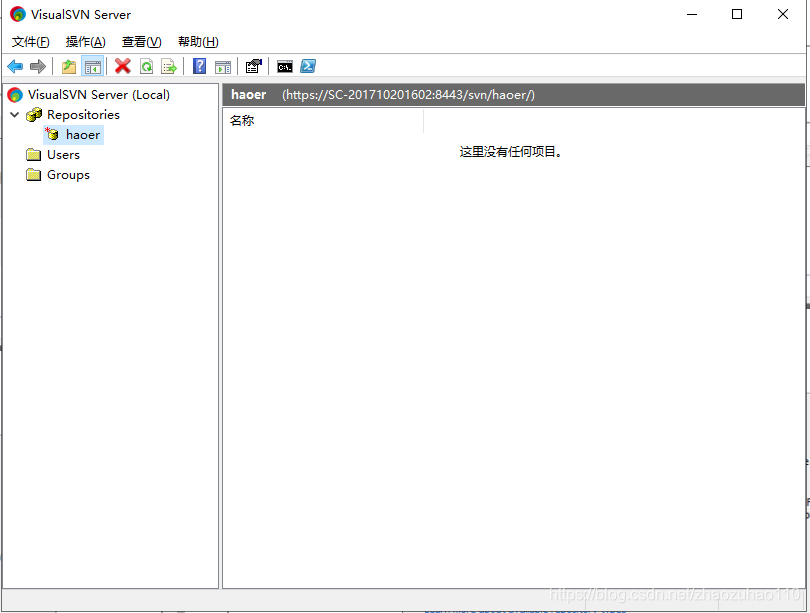Launch the command prompt toolbar icon

coord(285,66)
